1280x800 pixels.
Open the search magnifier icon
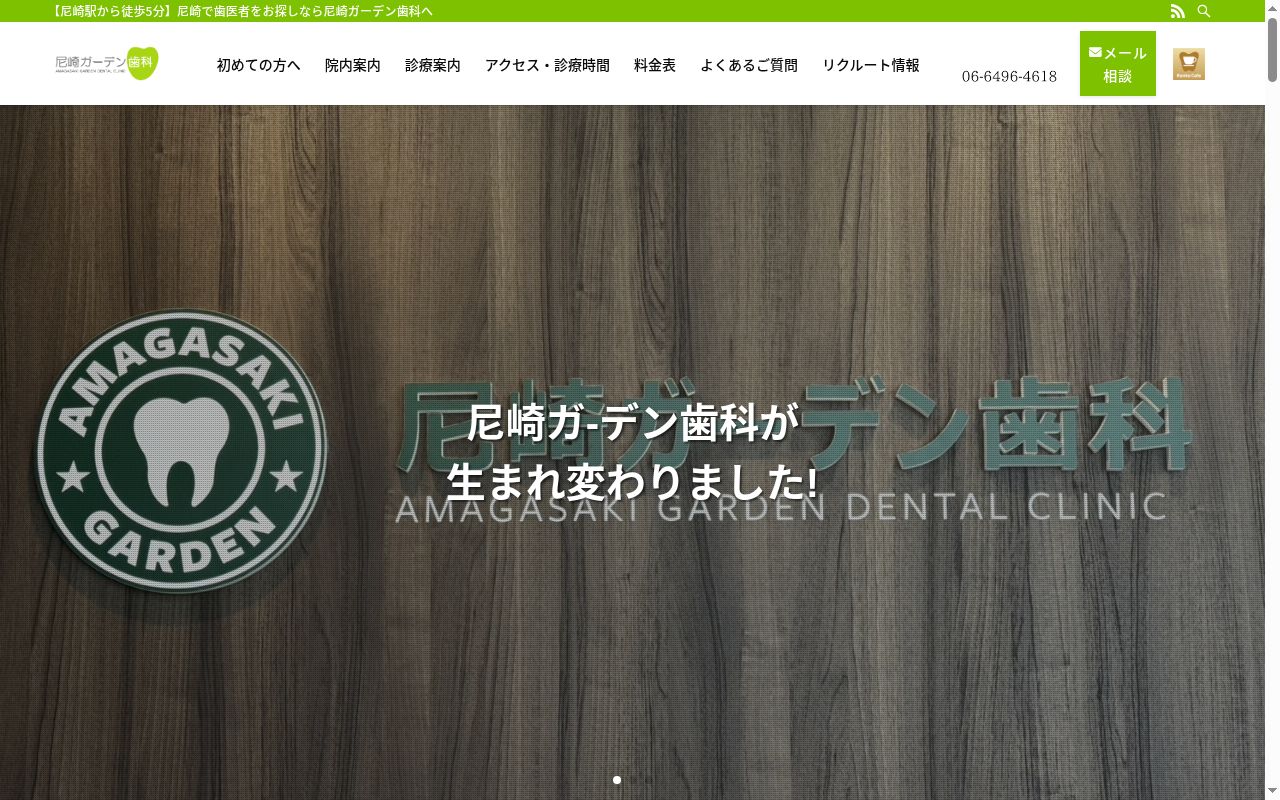(1204, 11)
